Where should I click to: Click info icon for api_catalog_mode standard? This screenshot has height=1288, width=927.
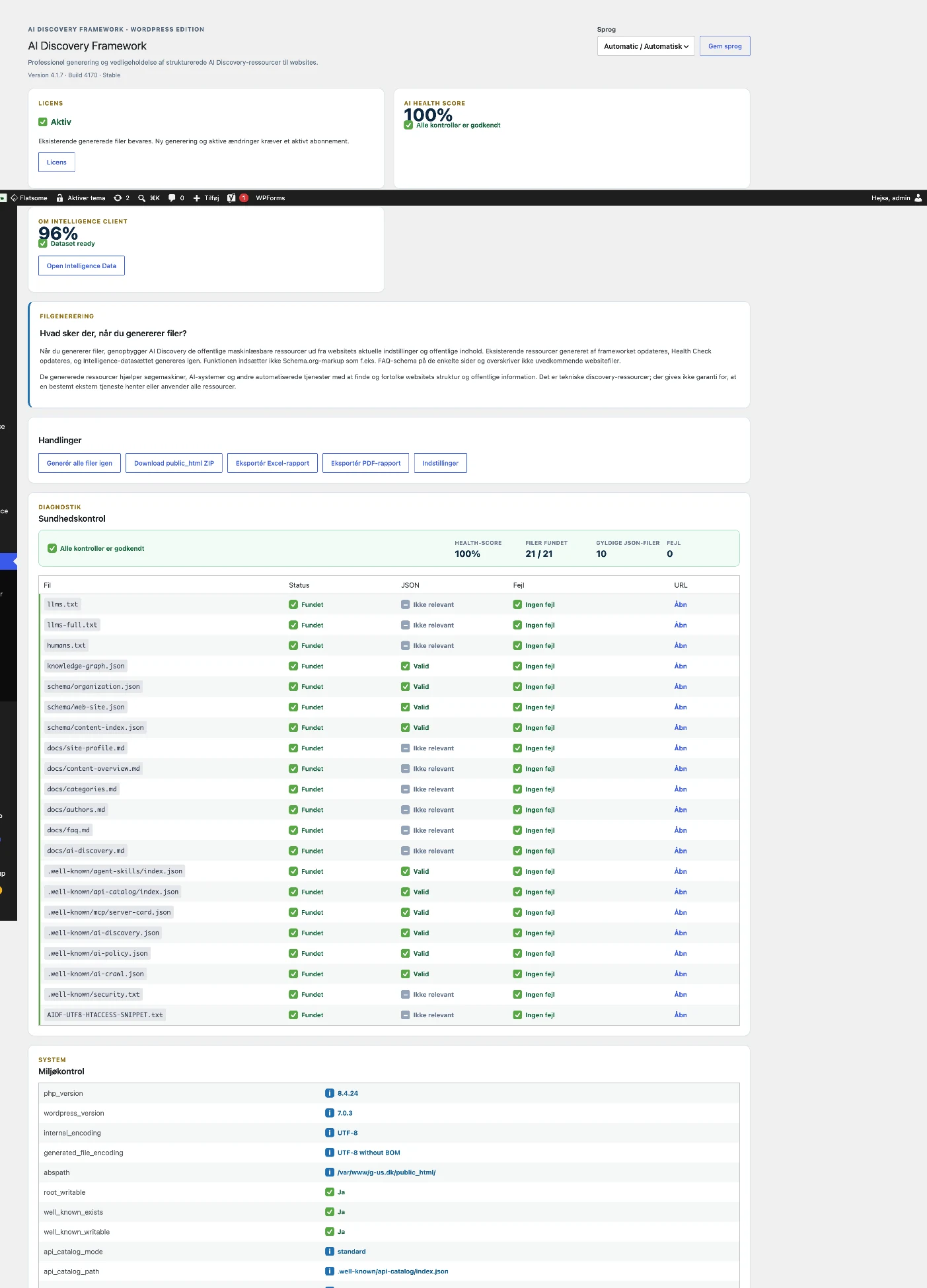(x=330, y=1252)
